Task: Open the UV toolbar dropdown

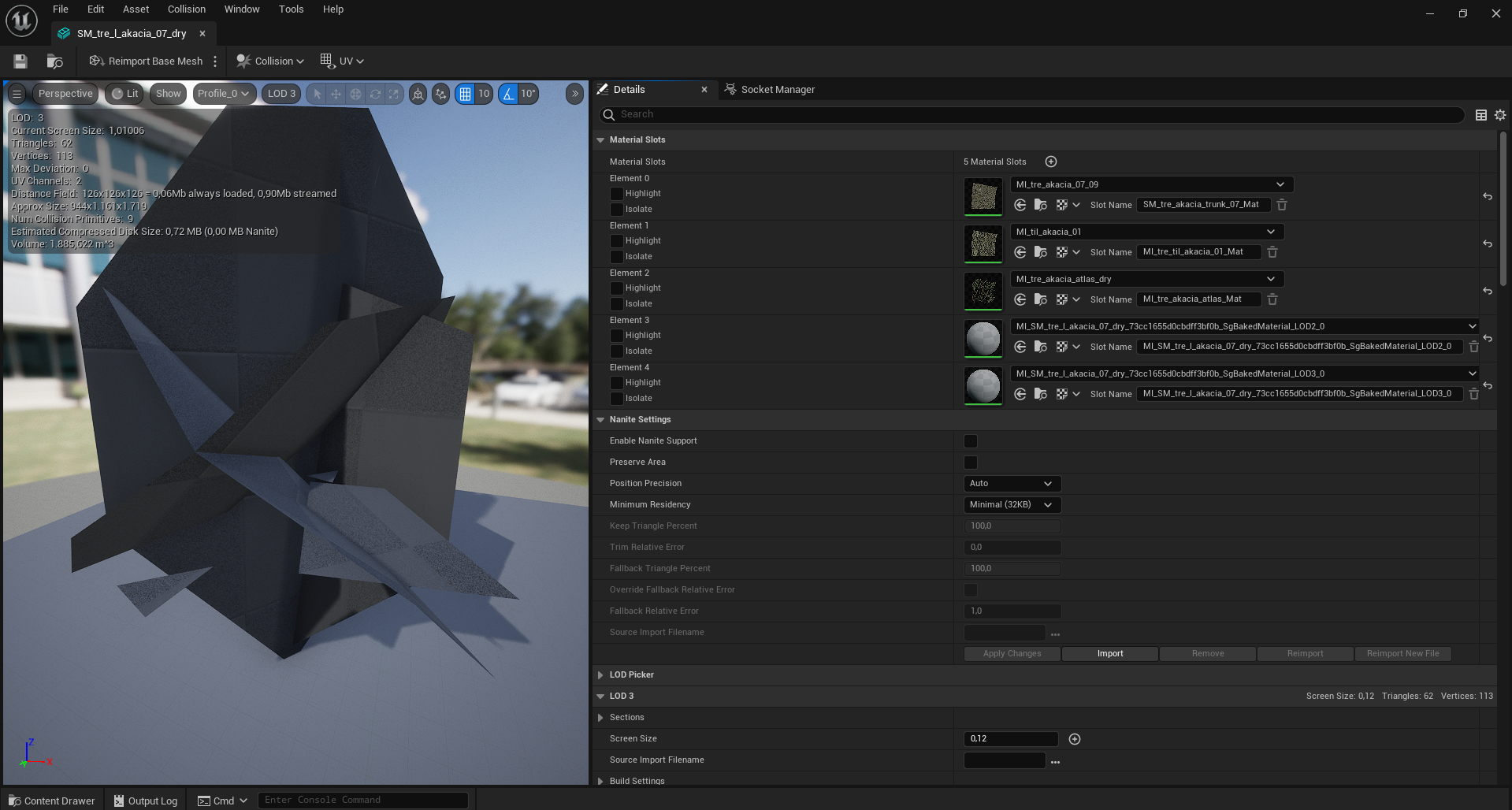Action: [x=342, y=61]
